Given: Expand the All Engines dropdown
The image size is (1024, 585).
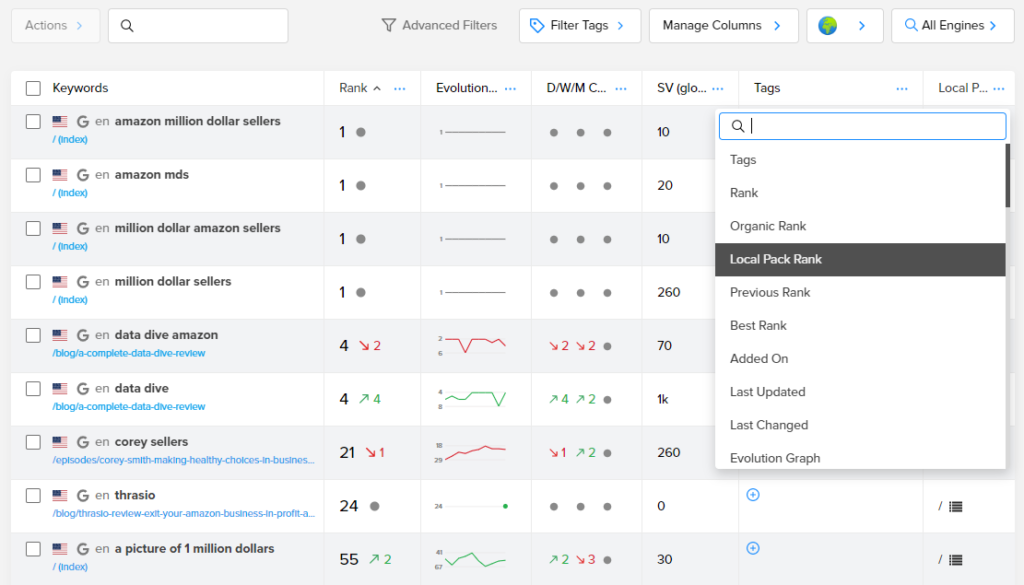Looking at the screenshot, I should tap(952, 25).
